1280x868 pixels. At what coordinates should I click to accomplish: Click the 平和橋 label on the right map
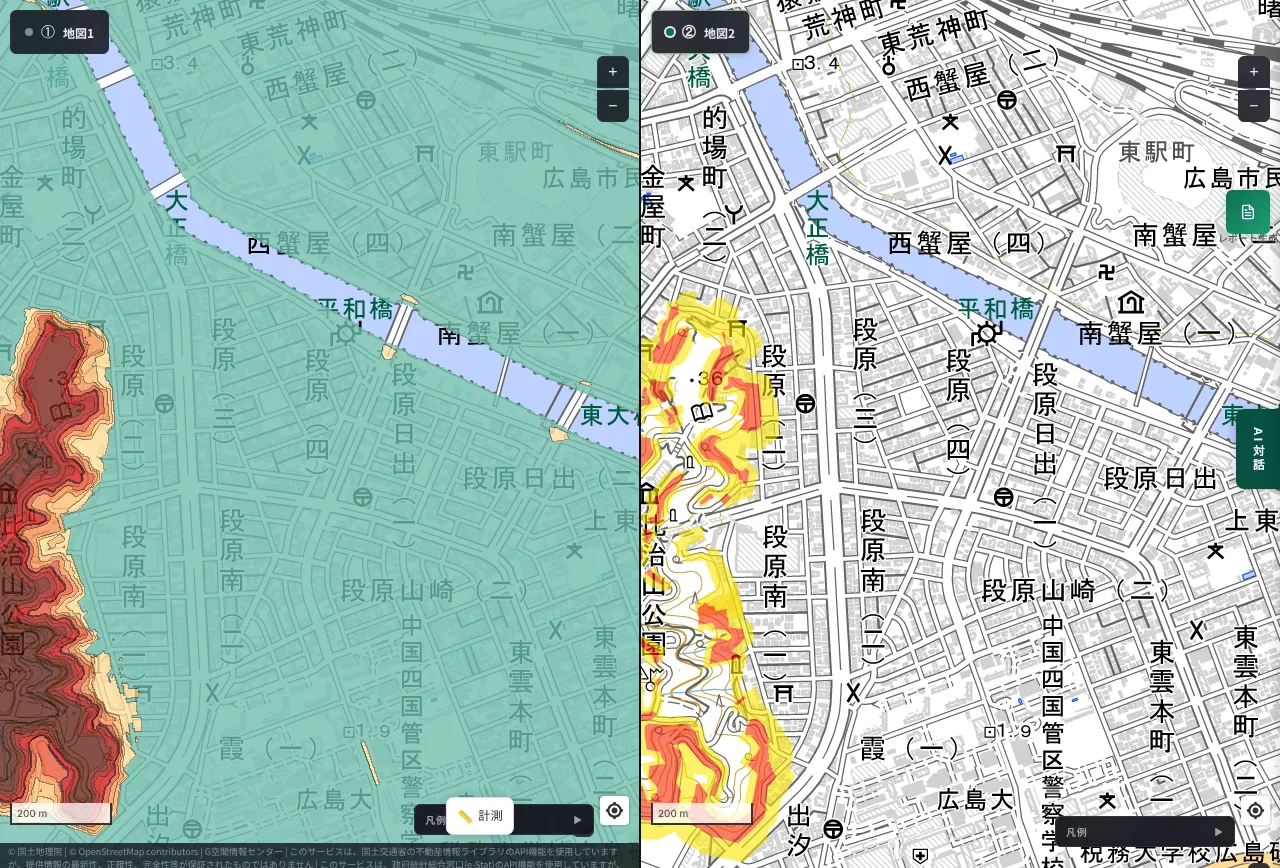[996, 309]
